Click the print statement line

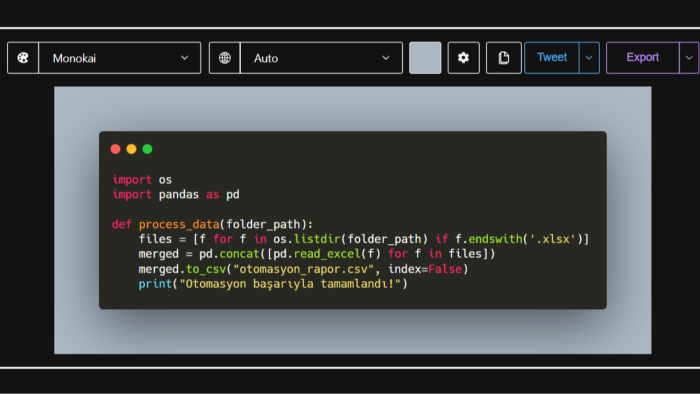273,284
